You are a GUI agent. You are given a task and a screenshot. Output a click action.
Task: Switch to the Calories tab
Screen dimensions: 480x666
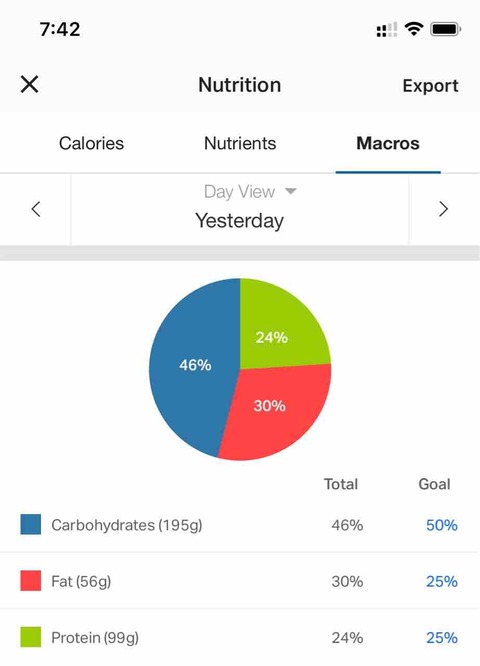click(91, 143)
